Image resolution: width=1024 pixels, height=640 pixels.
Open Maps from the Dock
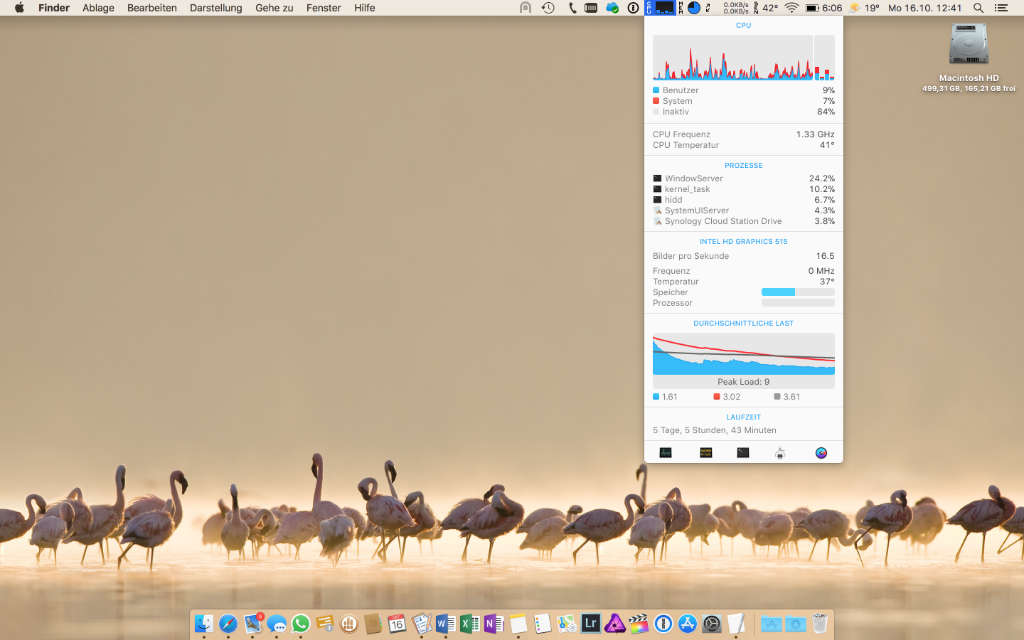[566, 624]
